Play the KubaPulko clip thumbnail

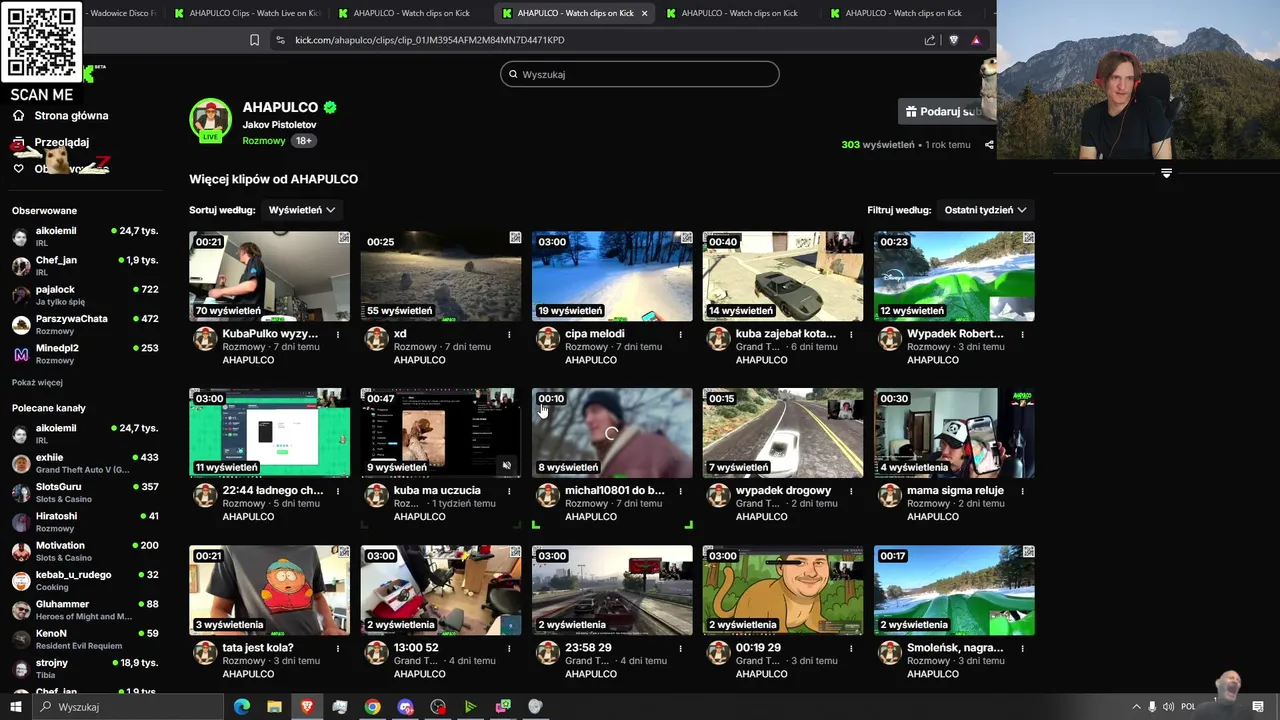coord(269,276)
